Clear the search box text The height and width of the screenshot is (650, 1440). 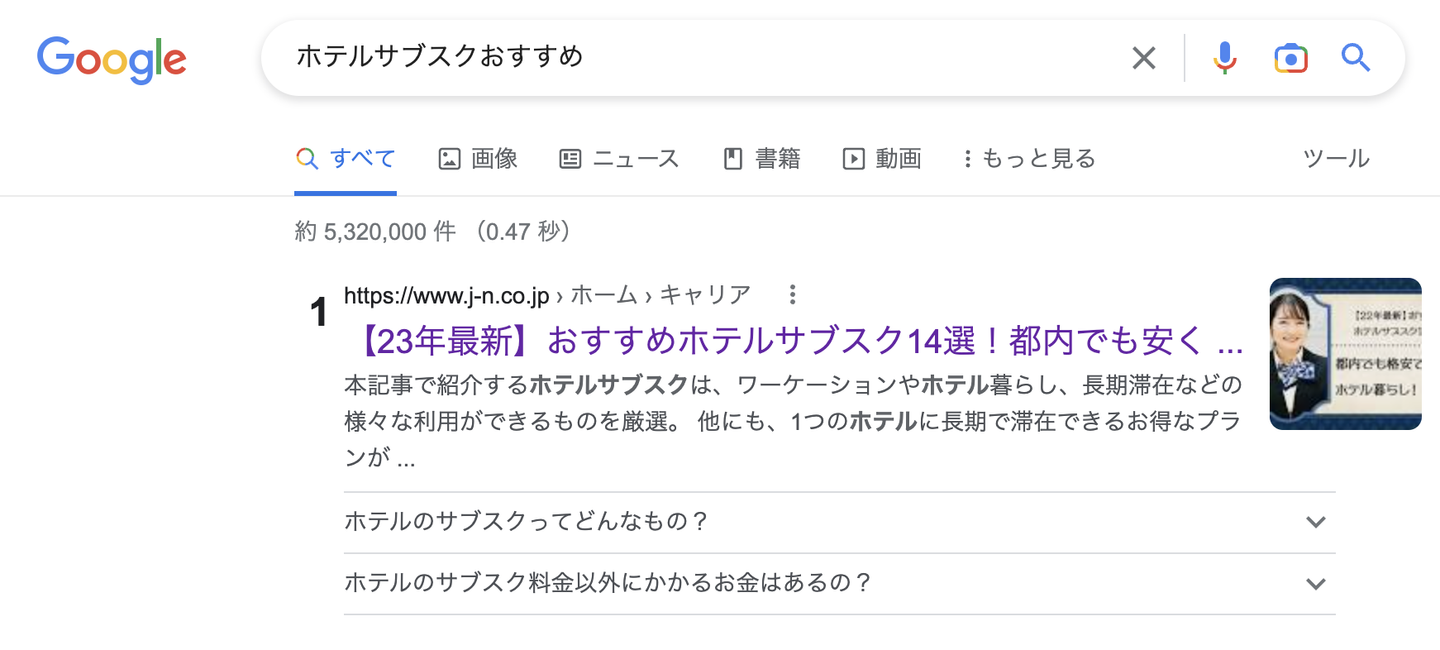[x=1143, y=58]
